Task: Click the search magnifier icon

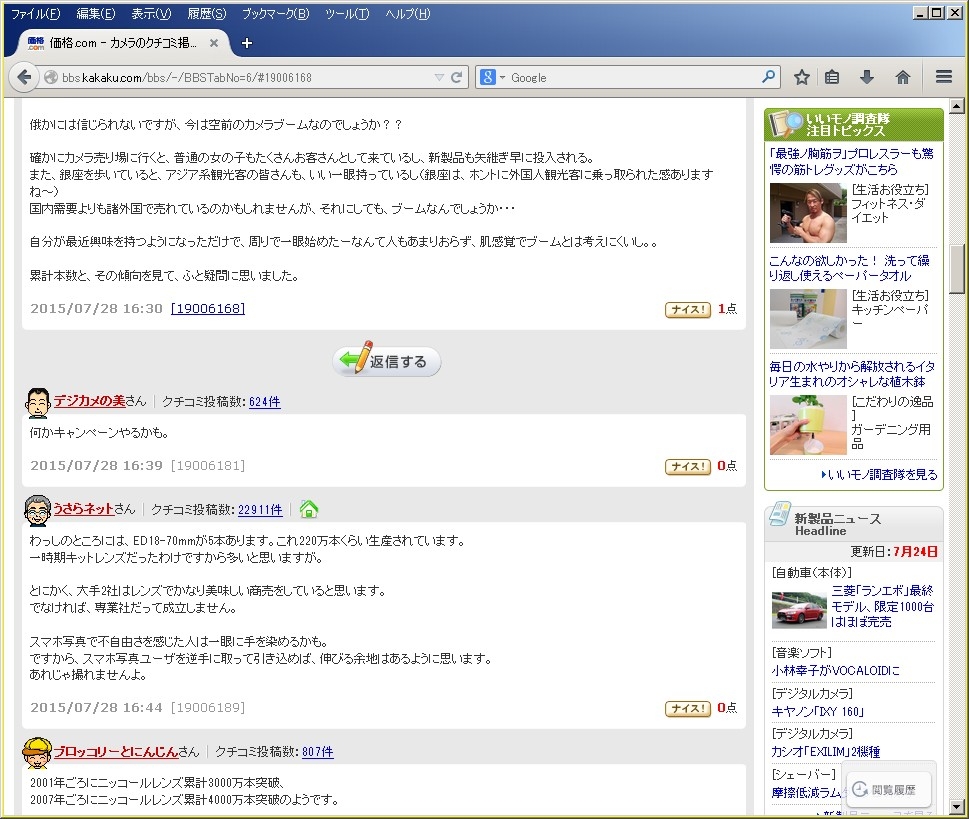Action: (x=768, y=77)
